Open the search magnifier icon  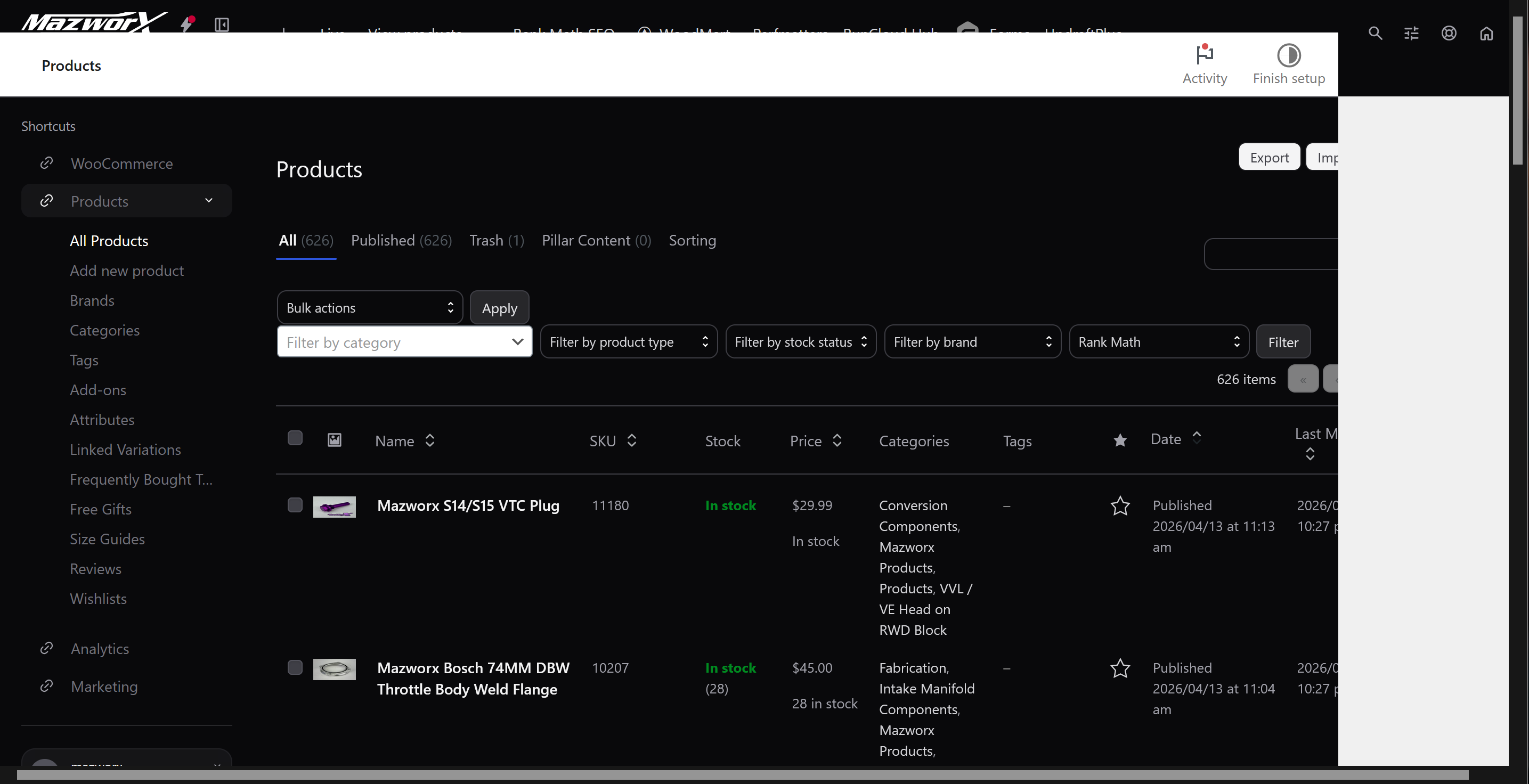(1375, 33)
